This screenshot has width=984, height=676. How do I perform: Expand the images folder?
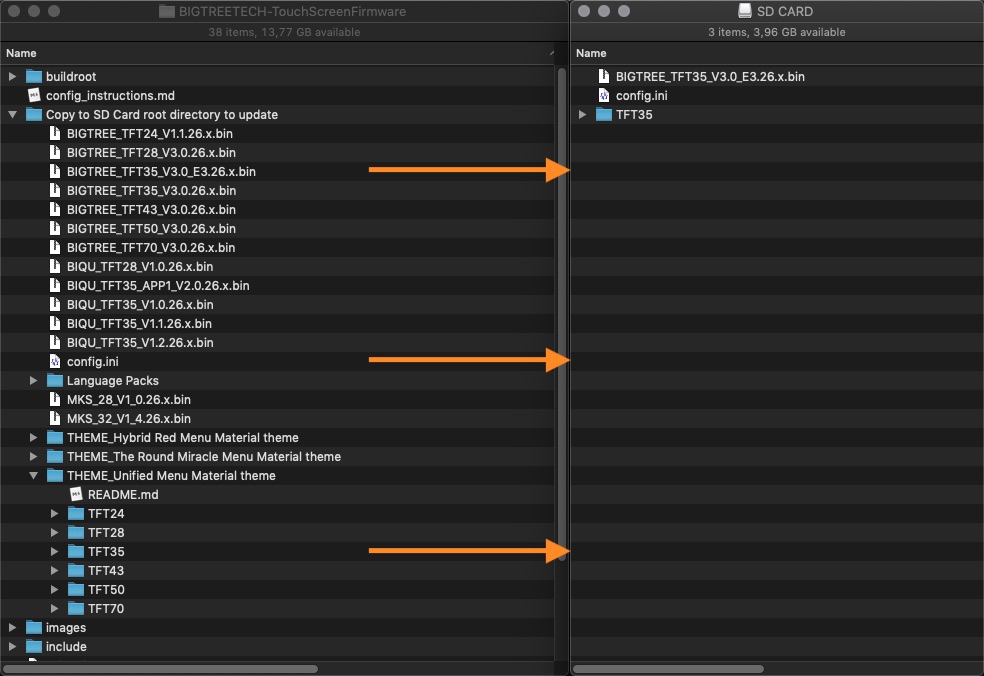(x=12, y=628)
